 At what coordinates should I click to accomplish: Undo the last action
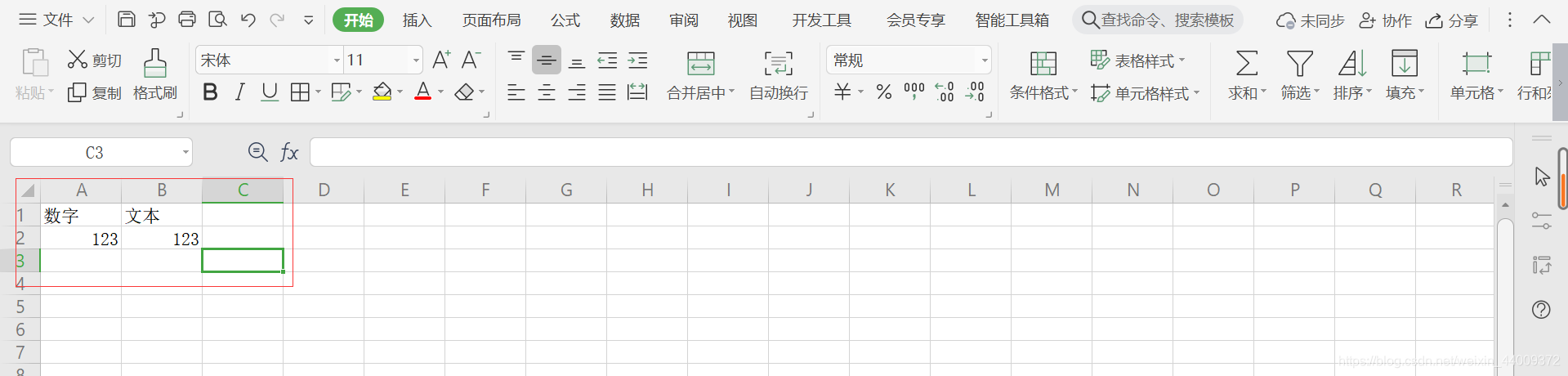pyautogui.click(x=248, y=20)
